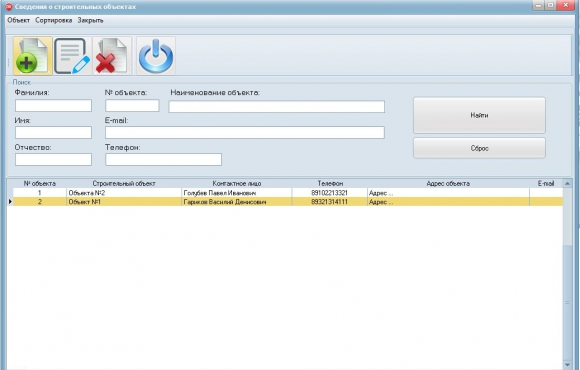Click the add new object icon

(x=33, y=56)
